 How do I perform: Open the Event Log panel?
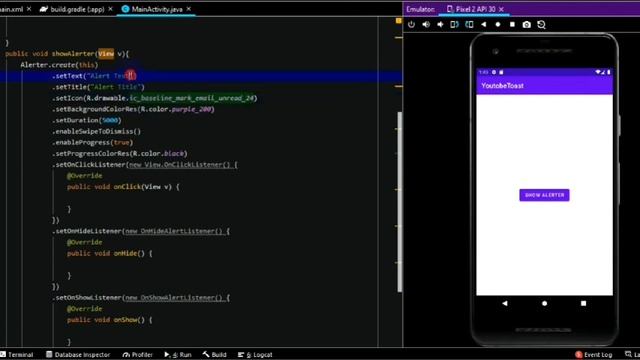[x=593, y=354]
